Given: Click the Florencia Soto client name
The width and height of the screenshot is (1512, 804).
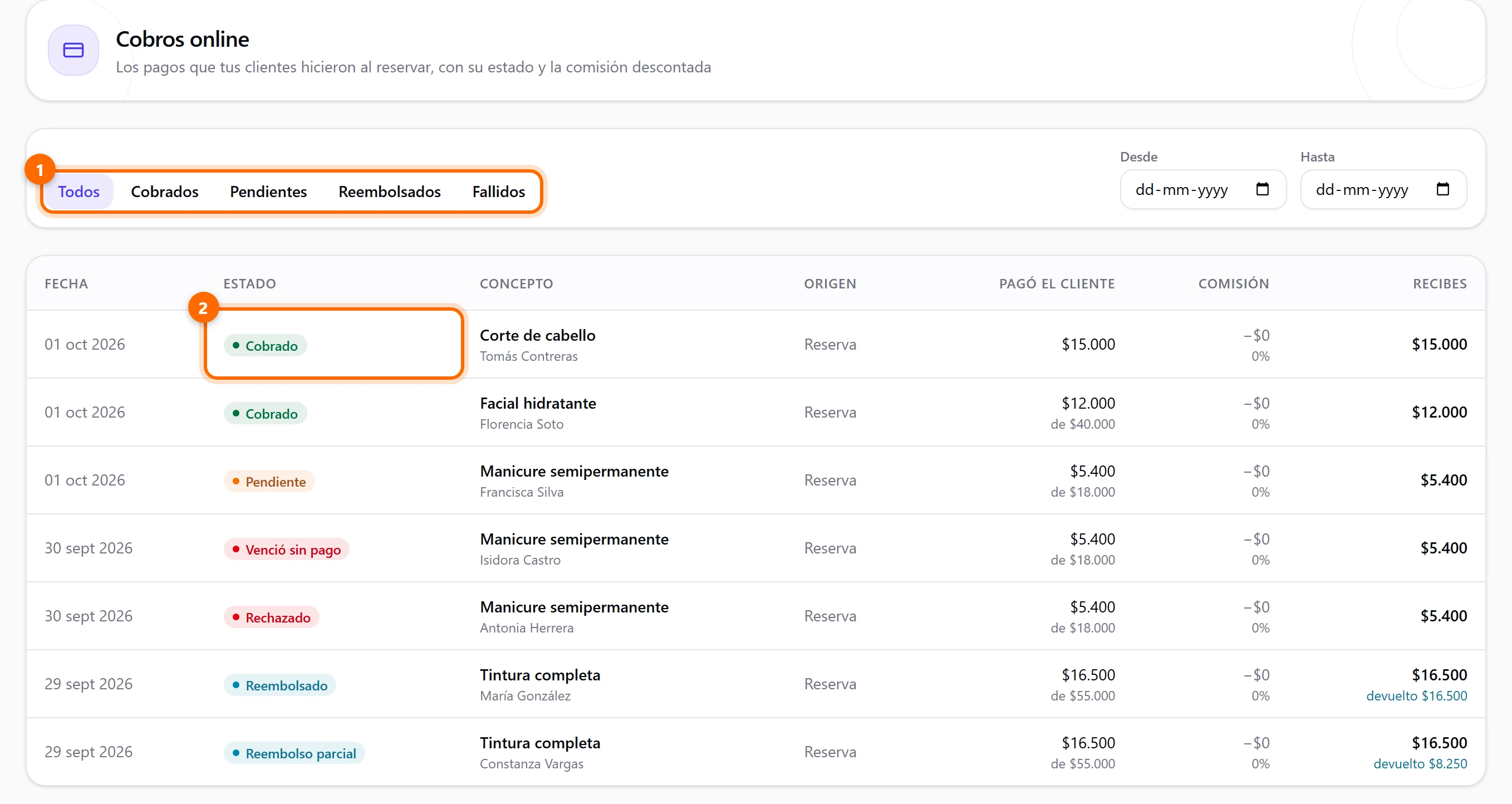Looking at the screenshot, I should 521,424.
